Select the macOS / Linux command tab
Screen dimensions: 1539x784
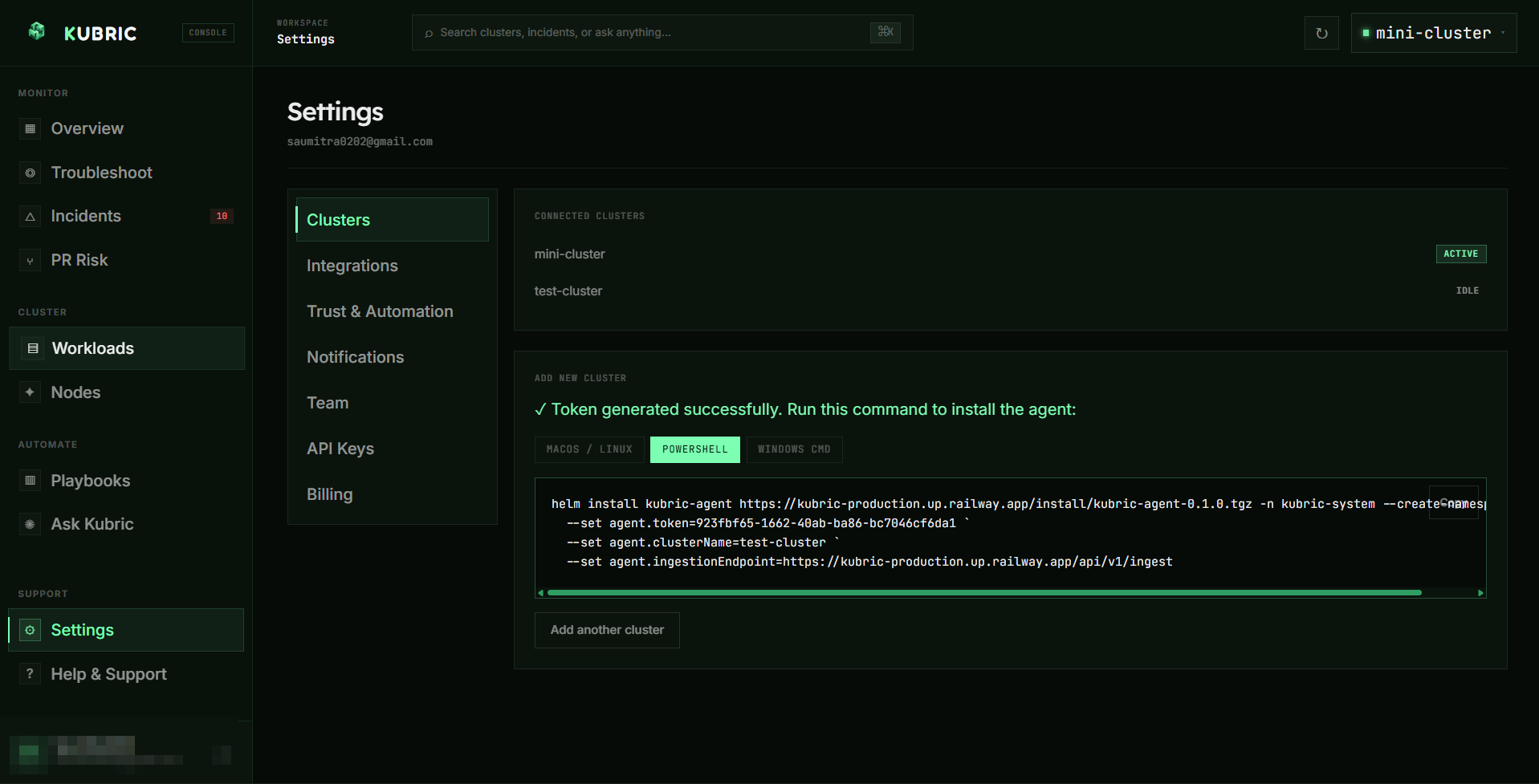click(x=589, y=449)
